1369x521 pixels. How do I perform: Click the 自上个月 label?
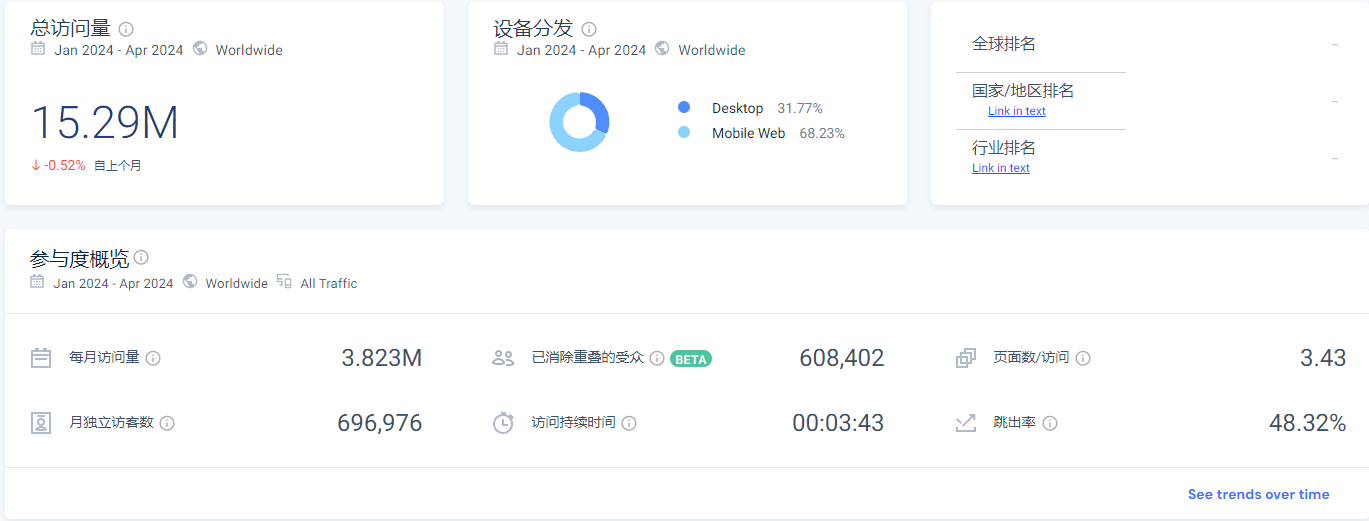click(118, 166)
